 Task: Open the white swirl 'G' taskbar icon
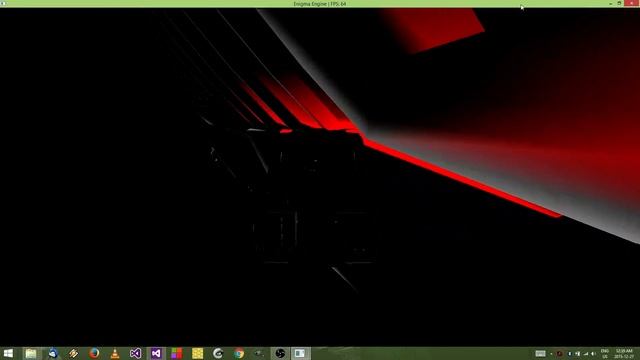point(218,353)
